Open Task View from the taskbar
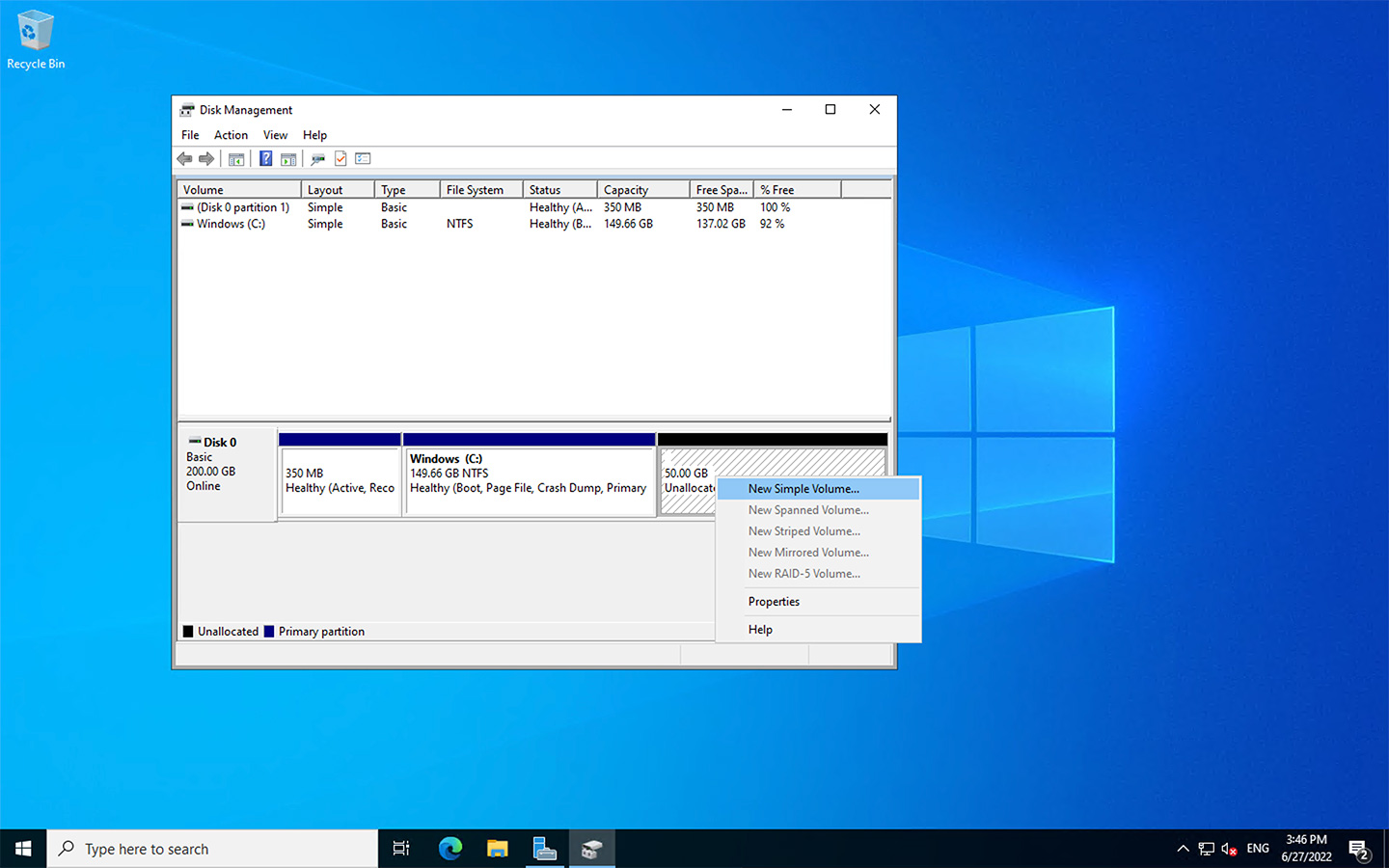 coord(401,849)
